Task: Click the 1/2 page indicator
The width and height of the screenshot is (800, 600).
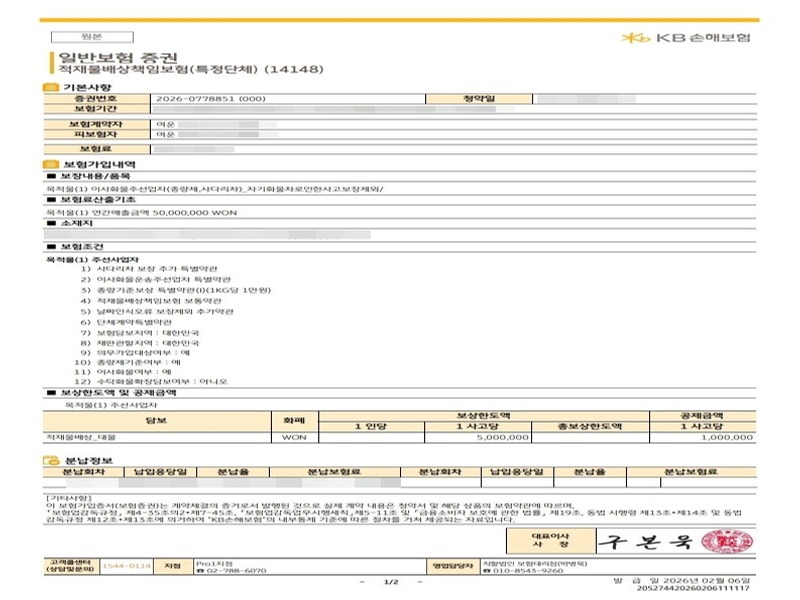Action: pos(391,582)
